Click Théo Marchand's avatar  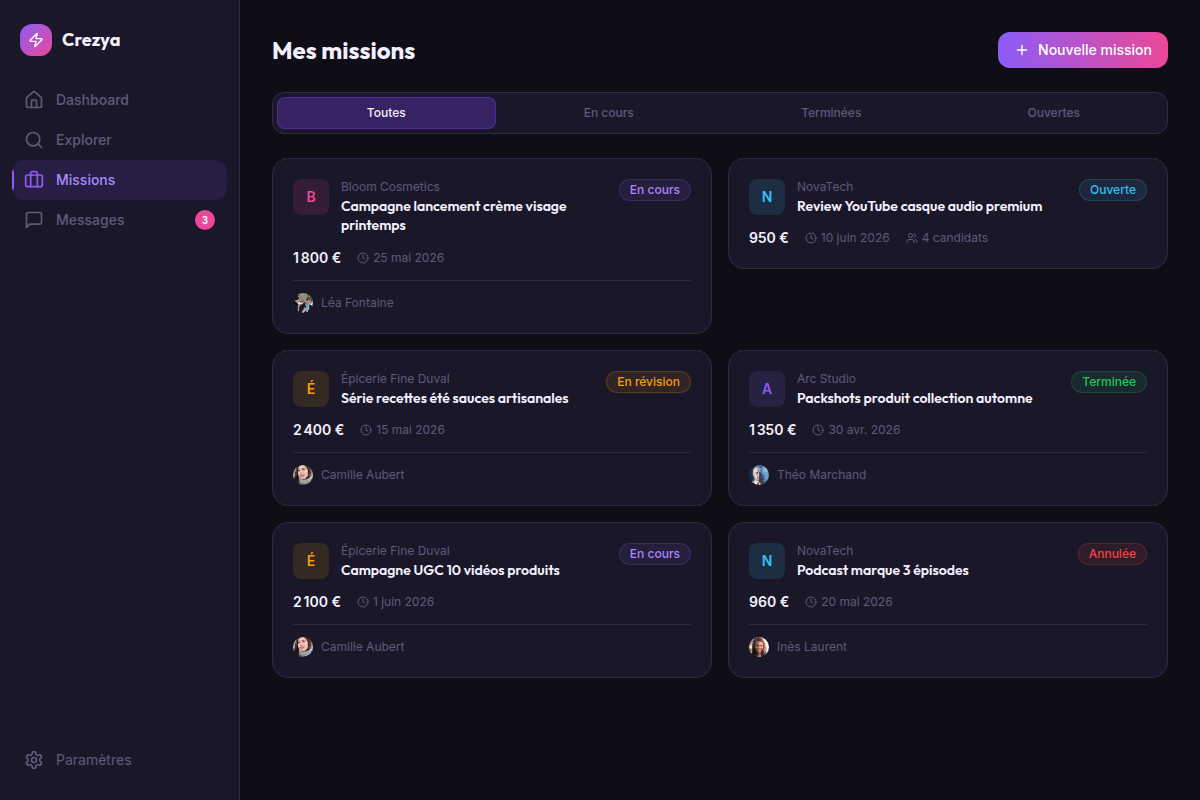tap(759, 475)
